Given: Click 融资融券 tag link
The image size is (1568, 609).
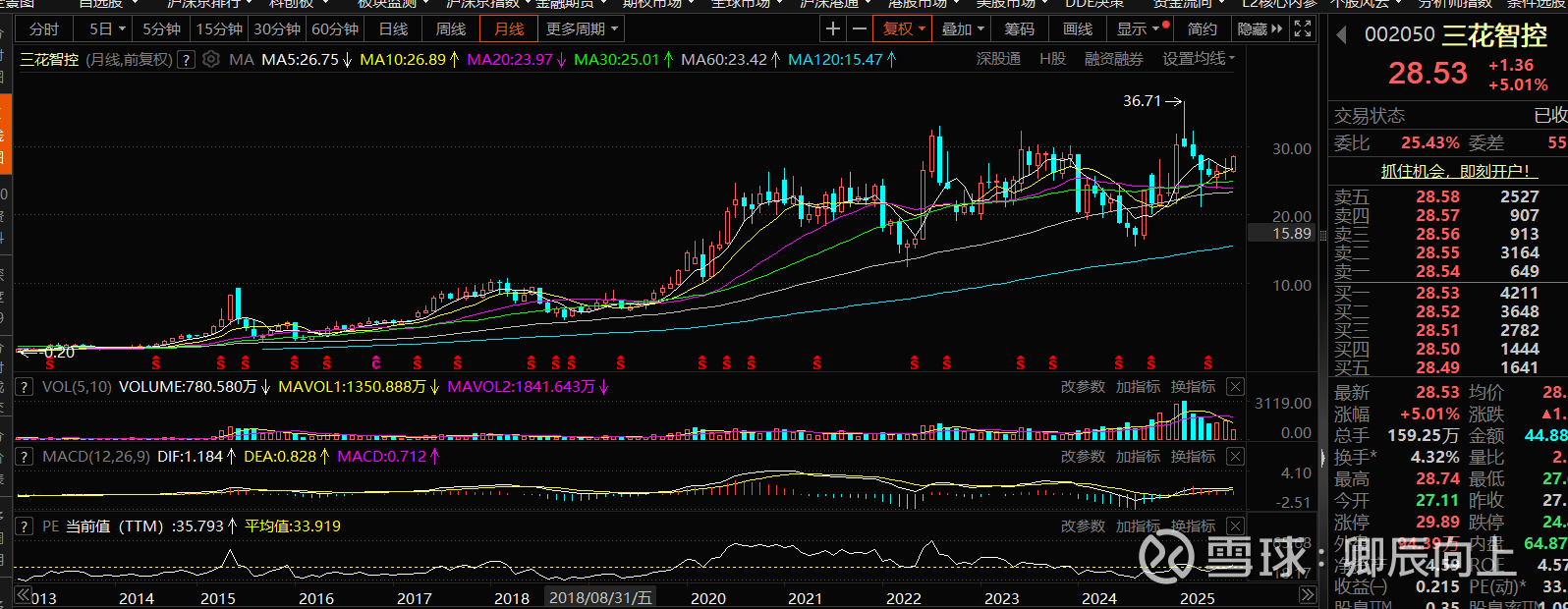Looking at the screenshot, I should click(x=1113, y=59).
